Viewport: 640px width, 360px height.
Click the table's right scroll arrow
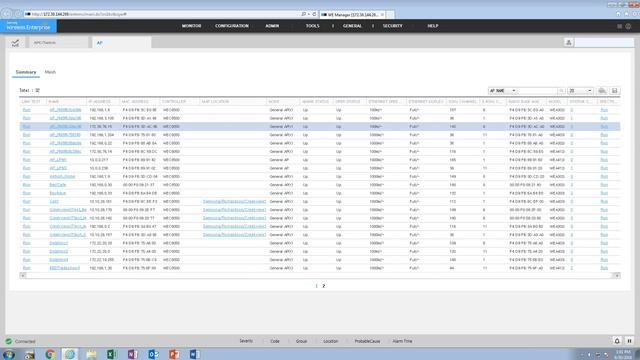[x=617, y=276]
